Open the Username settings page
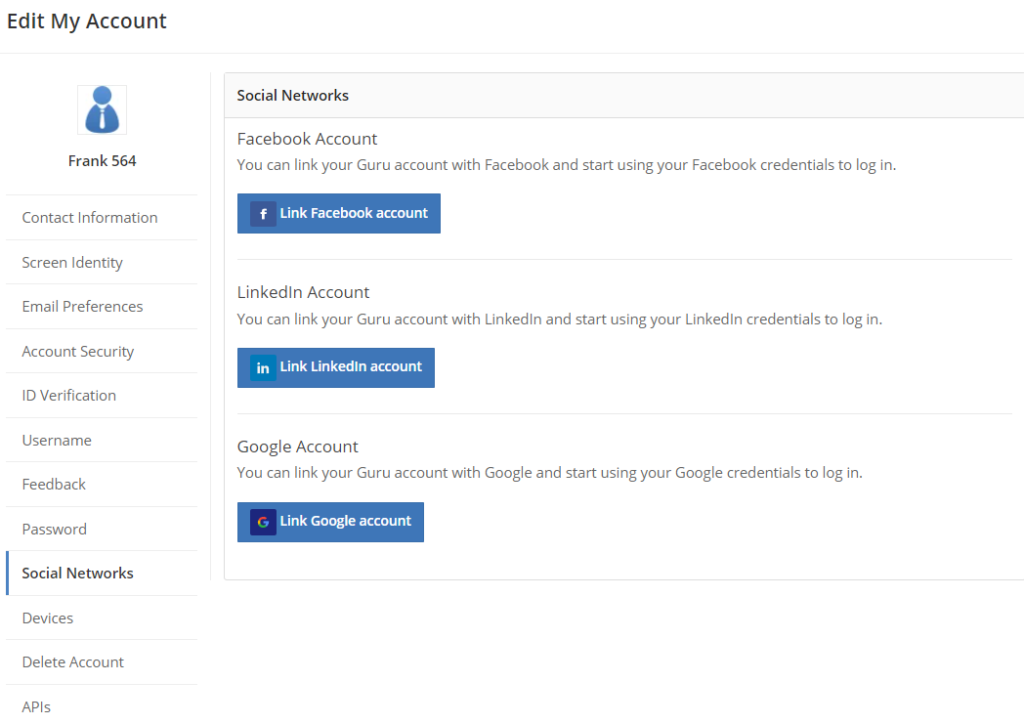Image resolution: width=1024 pixels, height=724 pixels. [x=57, y=441]
